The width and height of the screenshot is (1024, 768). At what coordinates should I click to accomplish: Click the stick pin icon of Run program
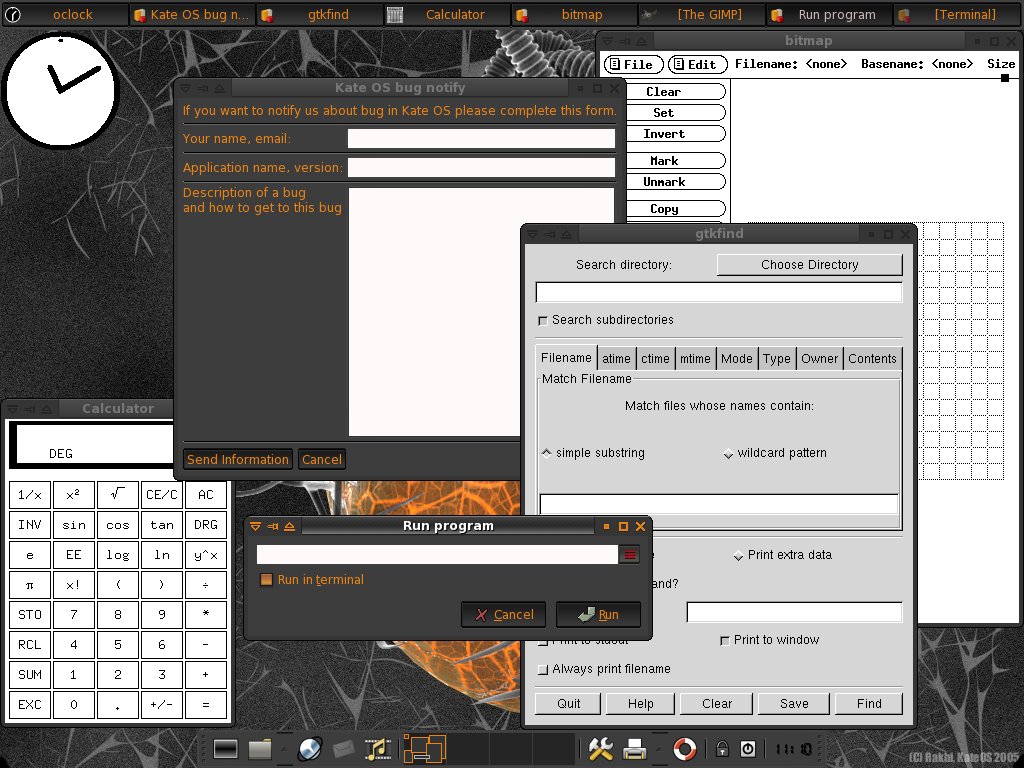click(272, 526)
